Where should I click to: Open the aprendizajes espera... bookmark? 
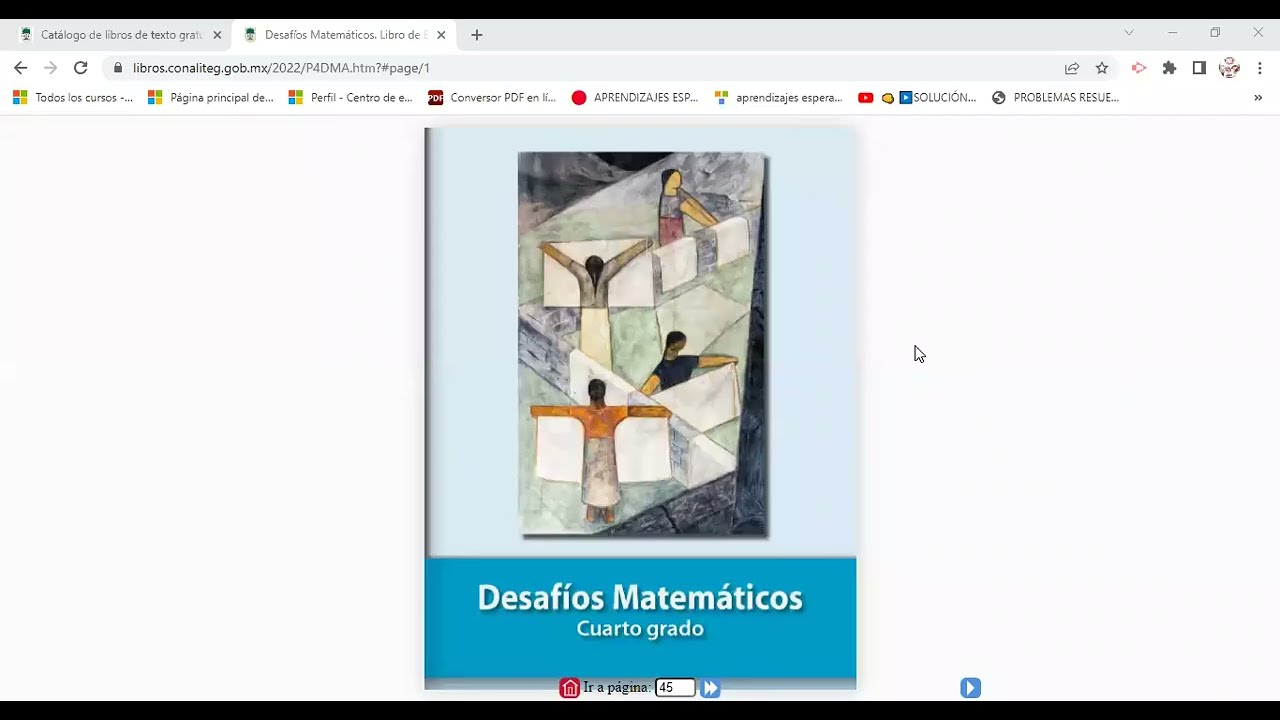(x=778, y=98)
